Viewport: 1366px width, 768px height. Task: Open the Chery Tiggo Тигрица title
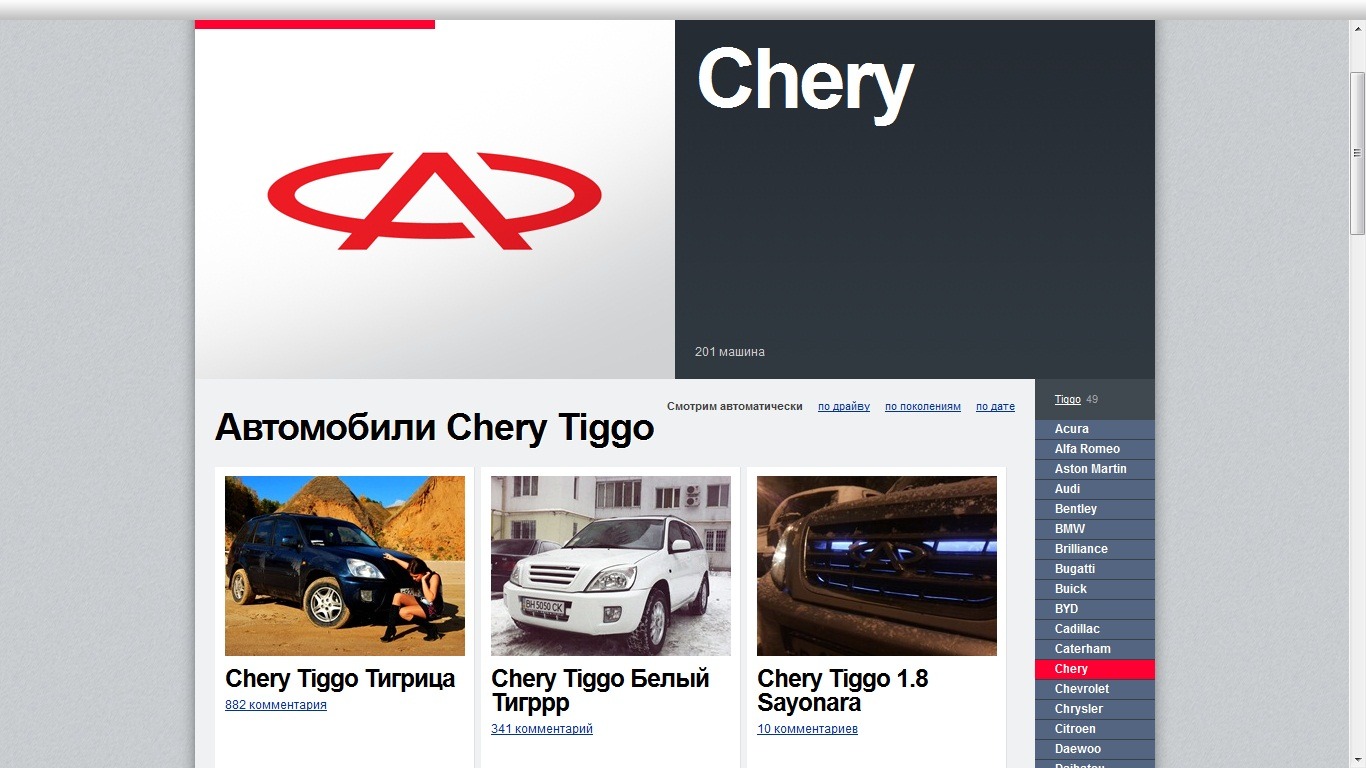tap(340, 679)
